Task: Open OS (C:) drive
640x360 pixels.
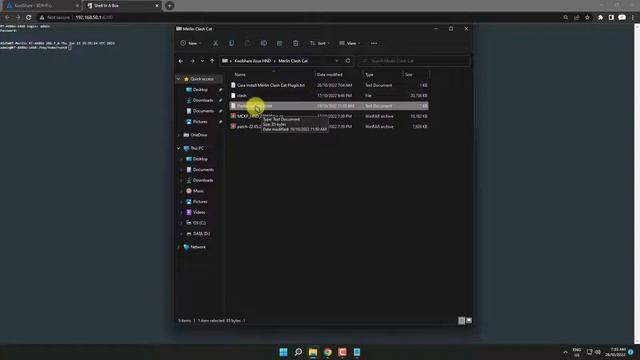Action: click(x=199, y=223)
